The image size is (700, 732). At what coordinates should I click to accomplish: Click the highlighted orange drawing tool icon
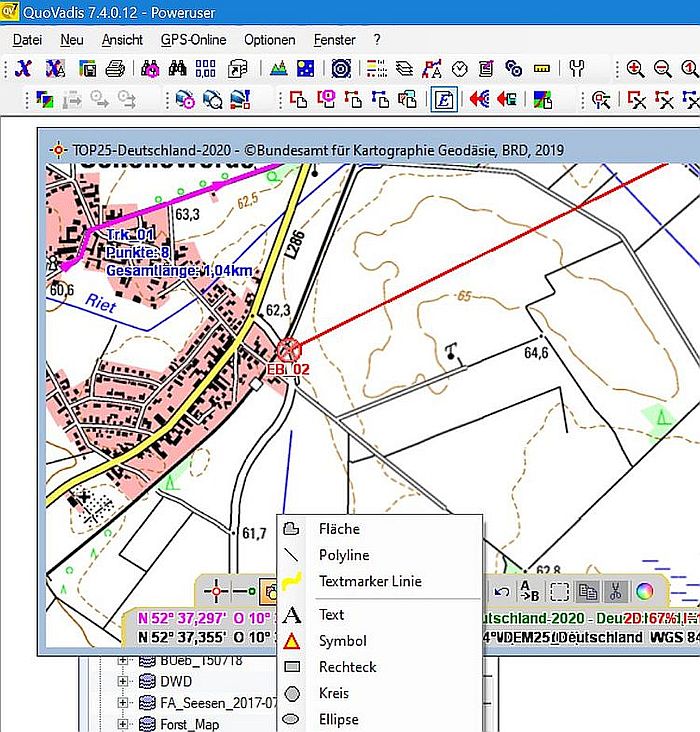[269, 591]
